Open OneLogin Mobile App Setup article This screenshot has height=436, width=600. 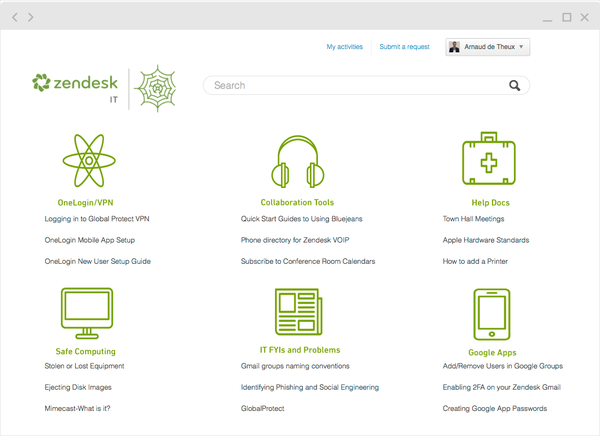90,240
